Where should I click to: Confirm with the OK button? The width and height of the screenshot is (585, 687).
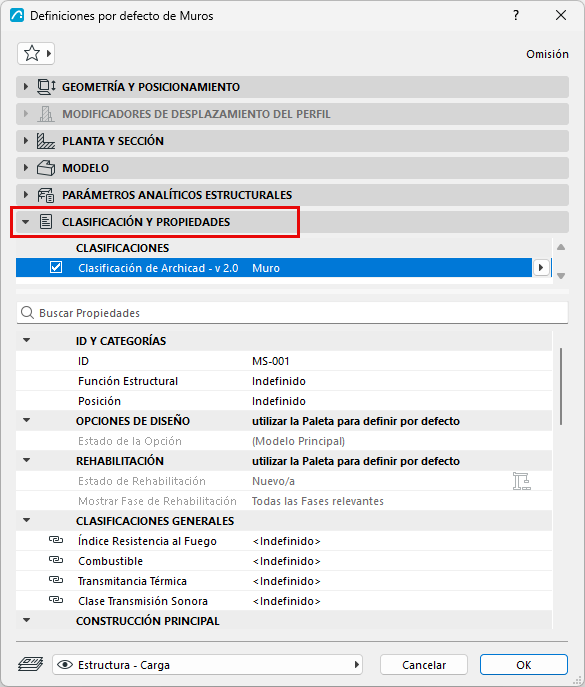[524, 665]
